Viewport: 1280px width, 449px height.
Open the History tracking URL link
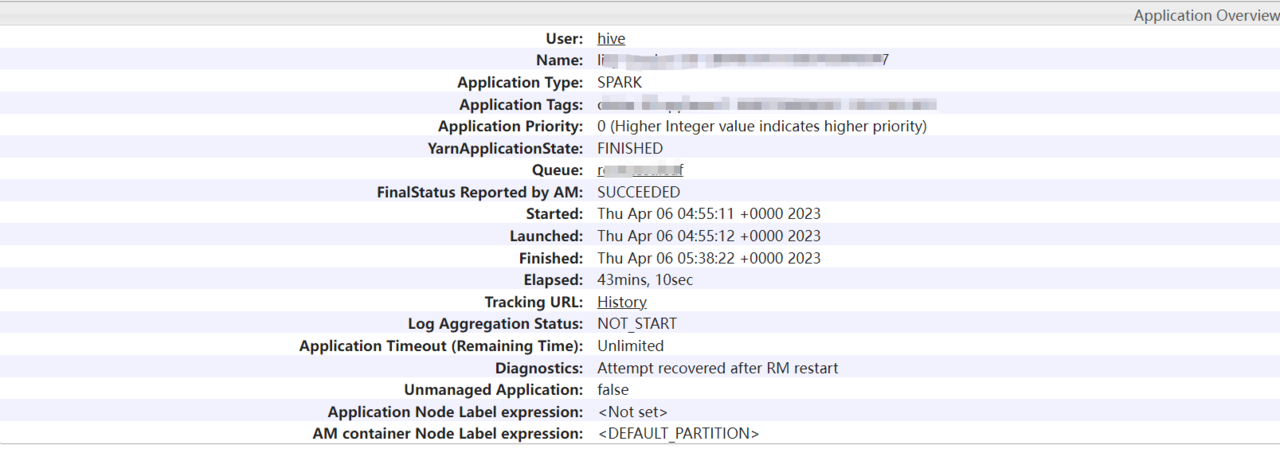click(621, 302)
